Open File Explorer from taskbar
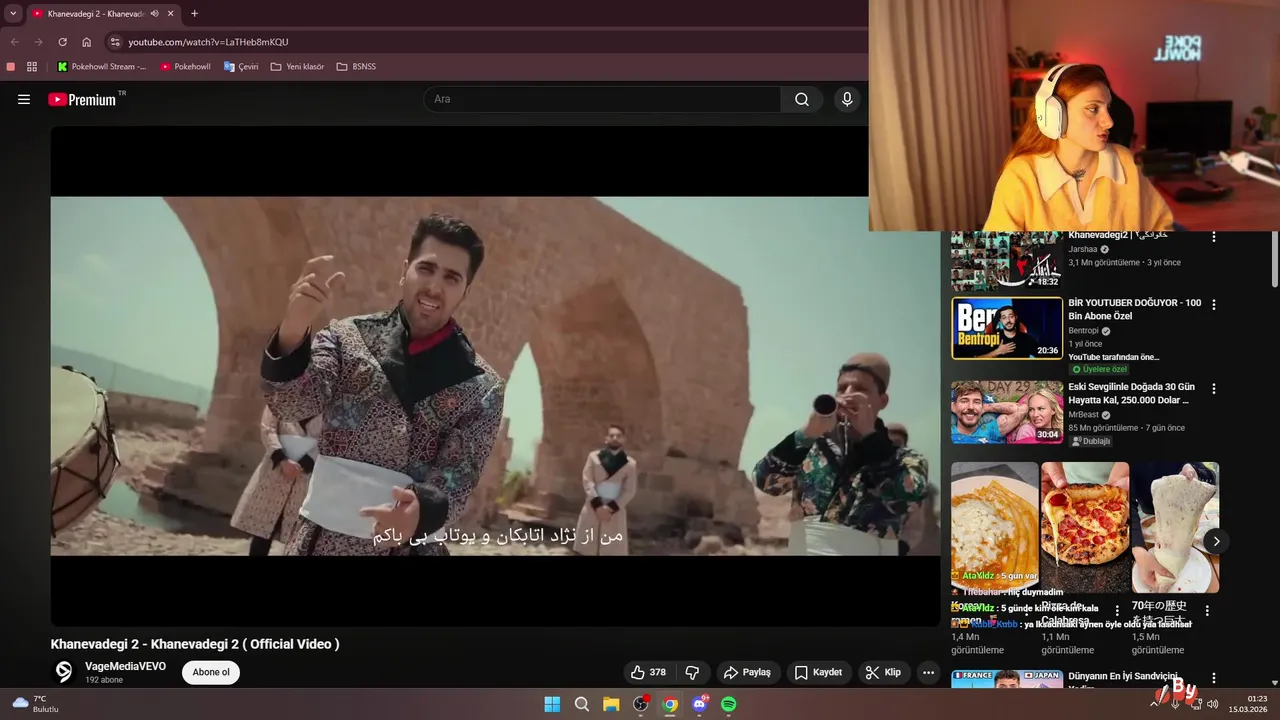1280x720 pixels. coord(611,704)
